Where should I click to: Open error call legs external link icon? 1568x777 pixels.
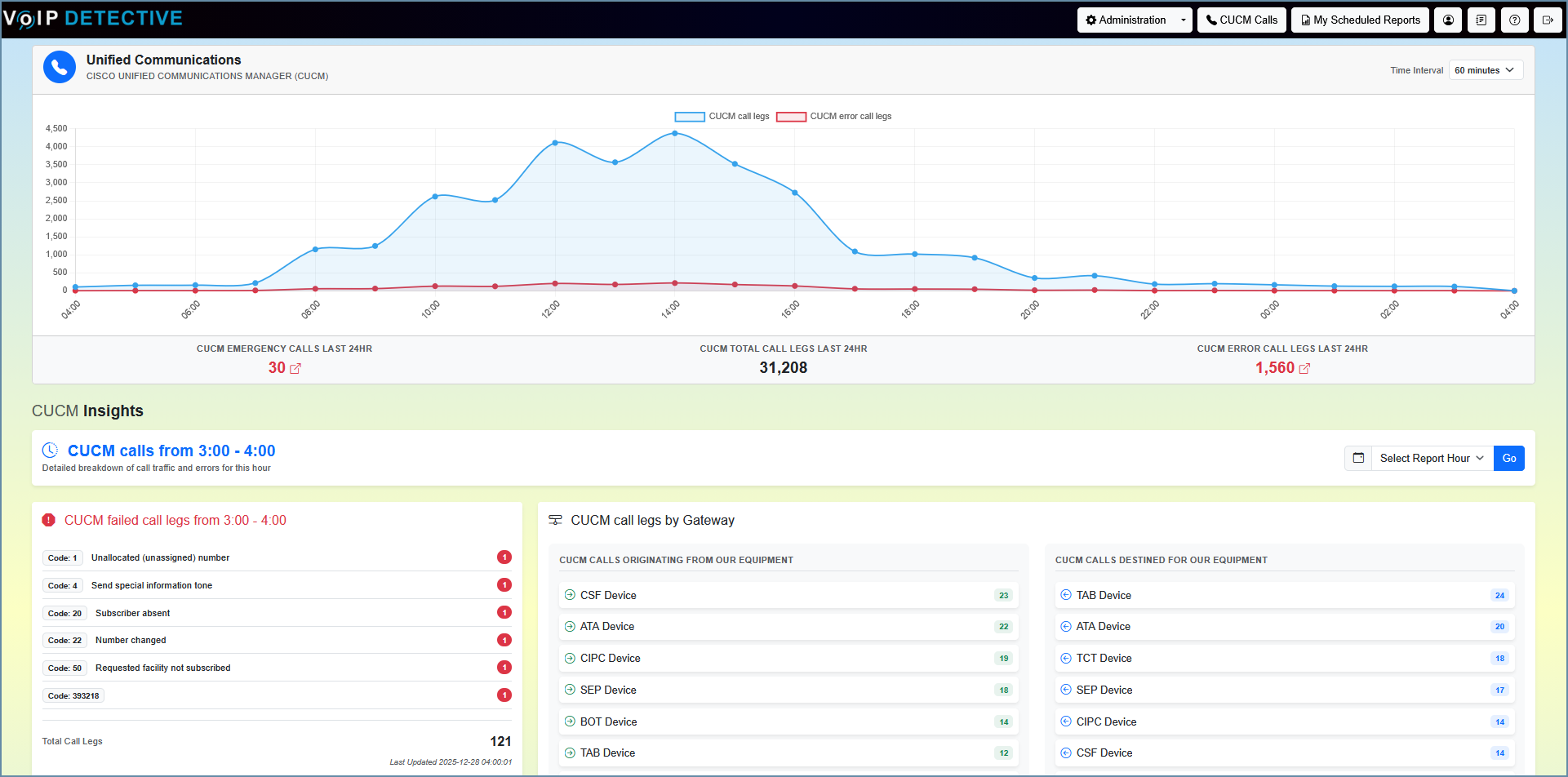point(1304,369)
